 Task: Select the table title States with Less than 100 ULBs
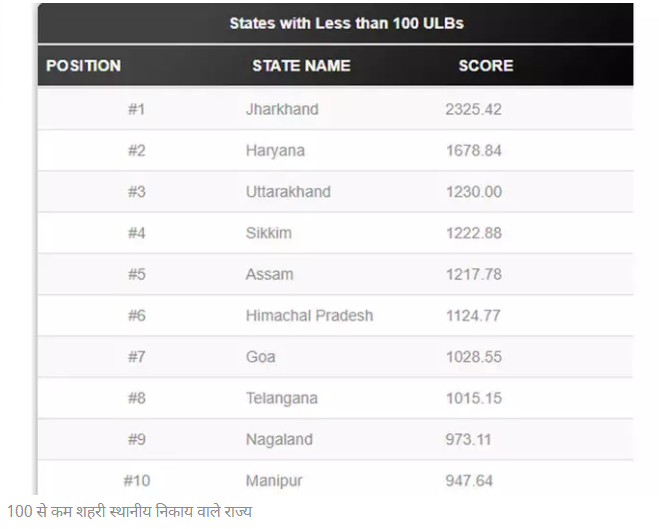pos(347,23)
